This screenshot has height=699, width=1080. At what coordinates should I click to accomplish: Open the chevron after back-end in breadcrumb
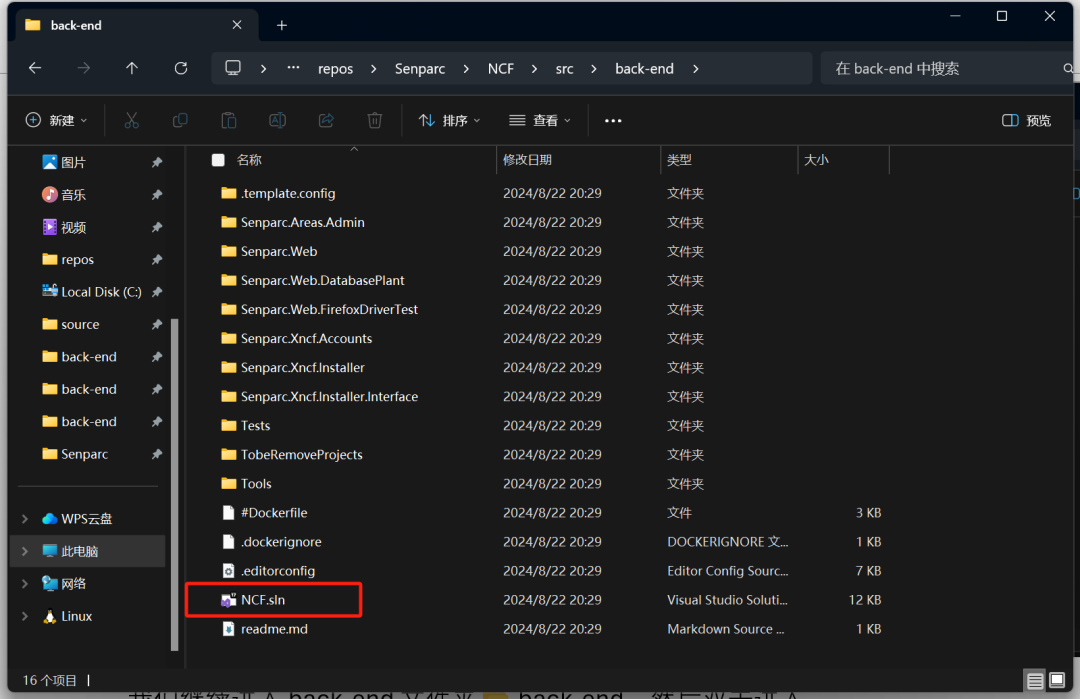[696, 69]
